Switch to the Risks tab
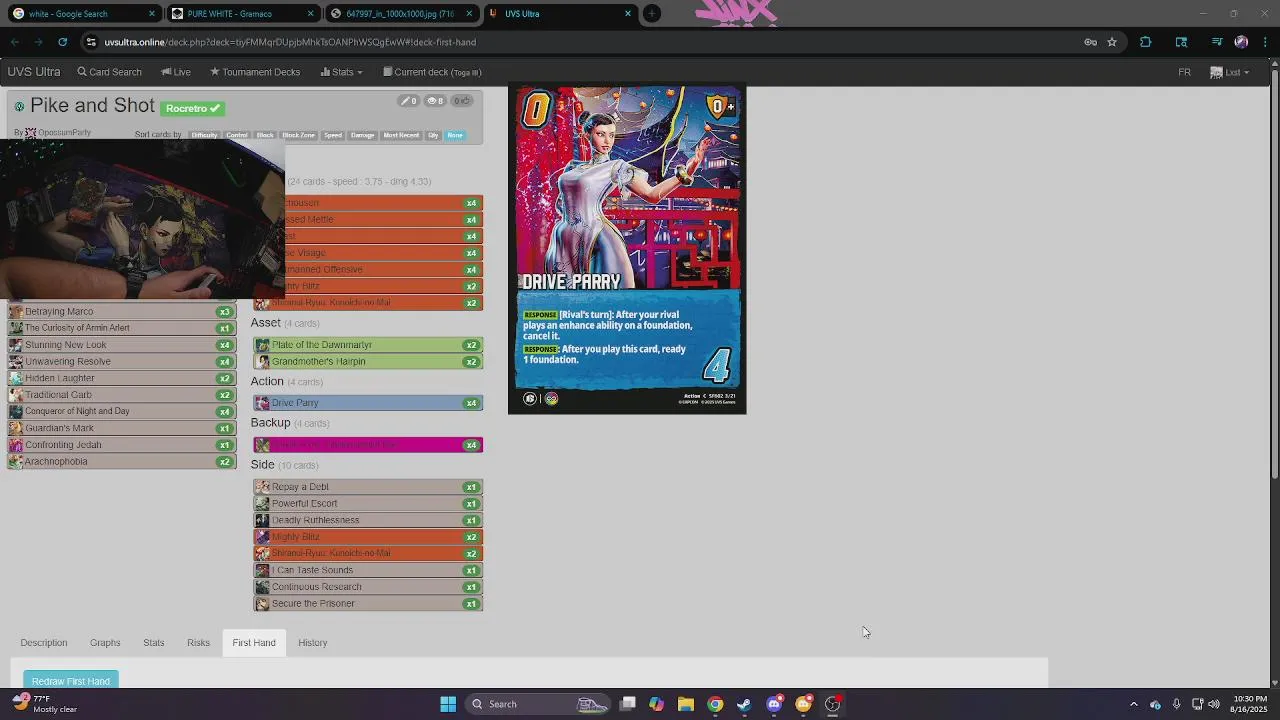 [x=198, y=643]
